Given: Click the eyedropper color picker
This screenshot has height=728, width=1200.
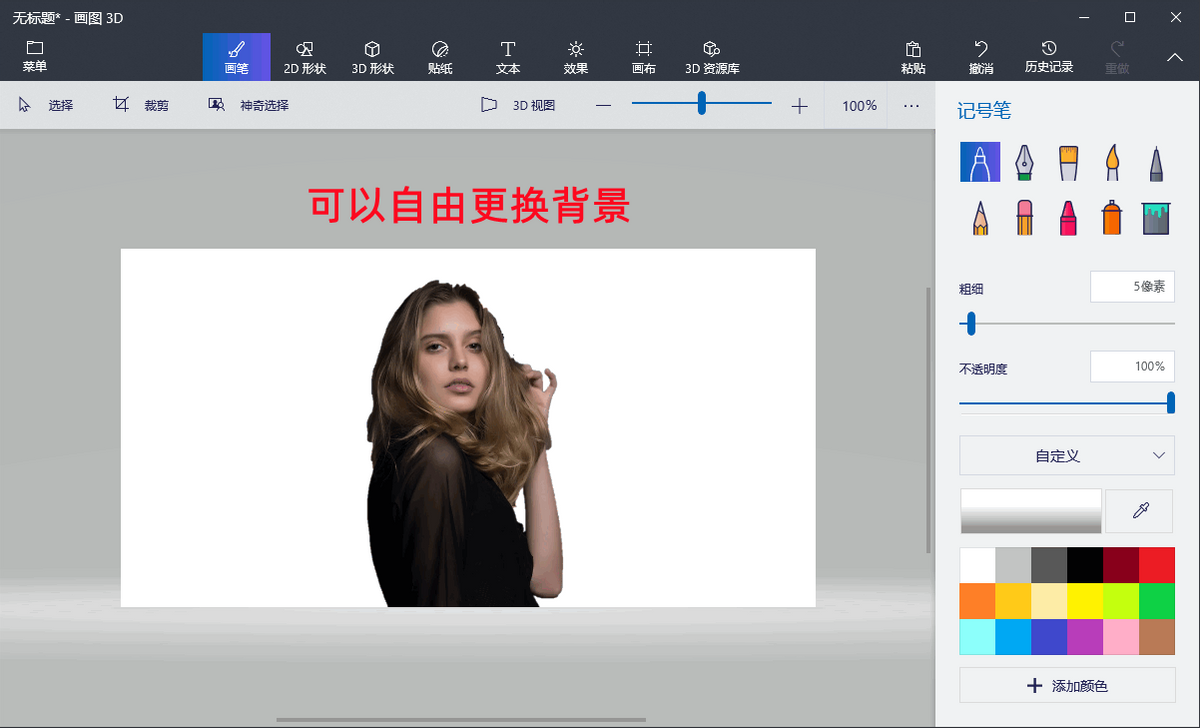Looking at the screenshot, I should pos(1139,511).
